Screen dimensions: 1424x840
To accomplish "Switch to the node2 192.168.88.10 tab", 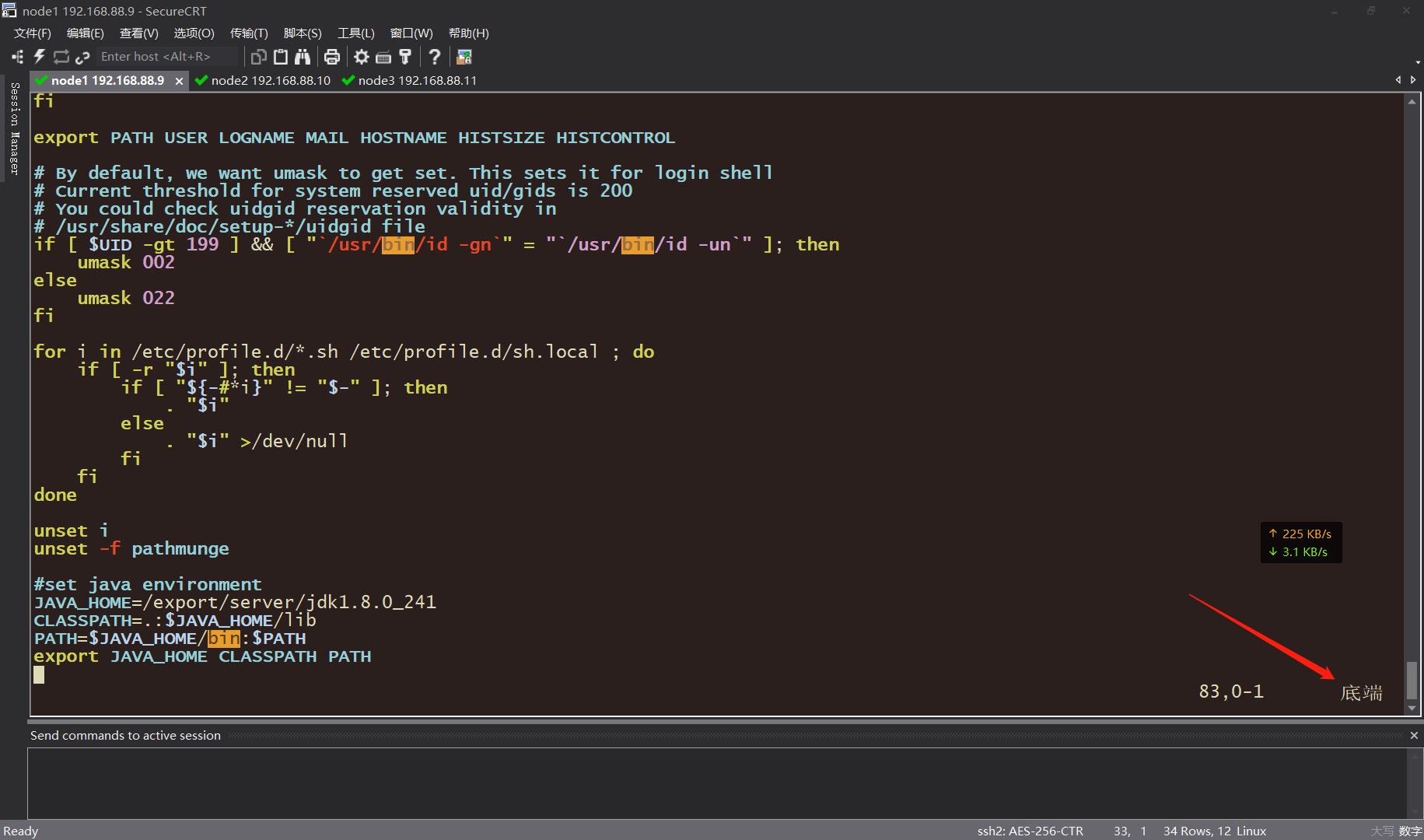I will point(263,81).
